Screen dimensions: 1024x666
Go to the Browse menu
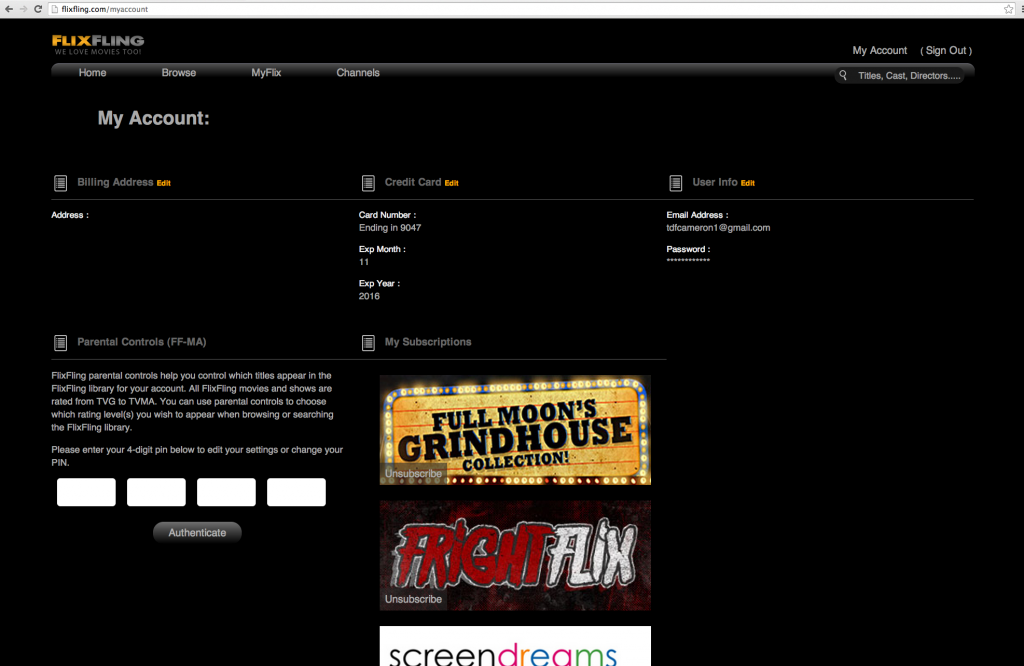pos(178,72)
